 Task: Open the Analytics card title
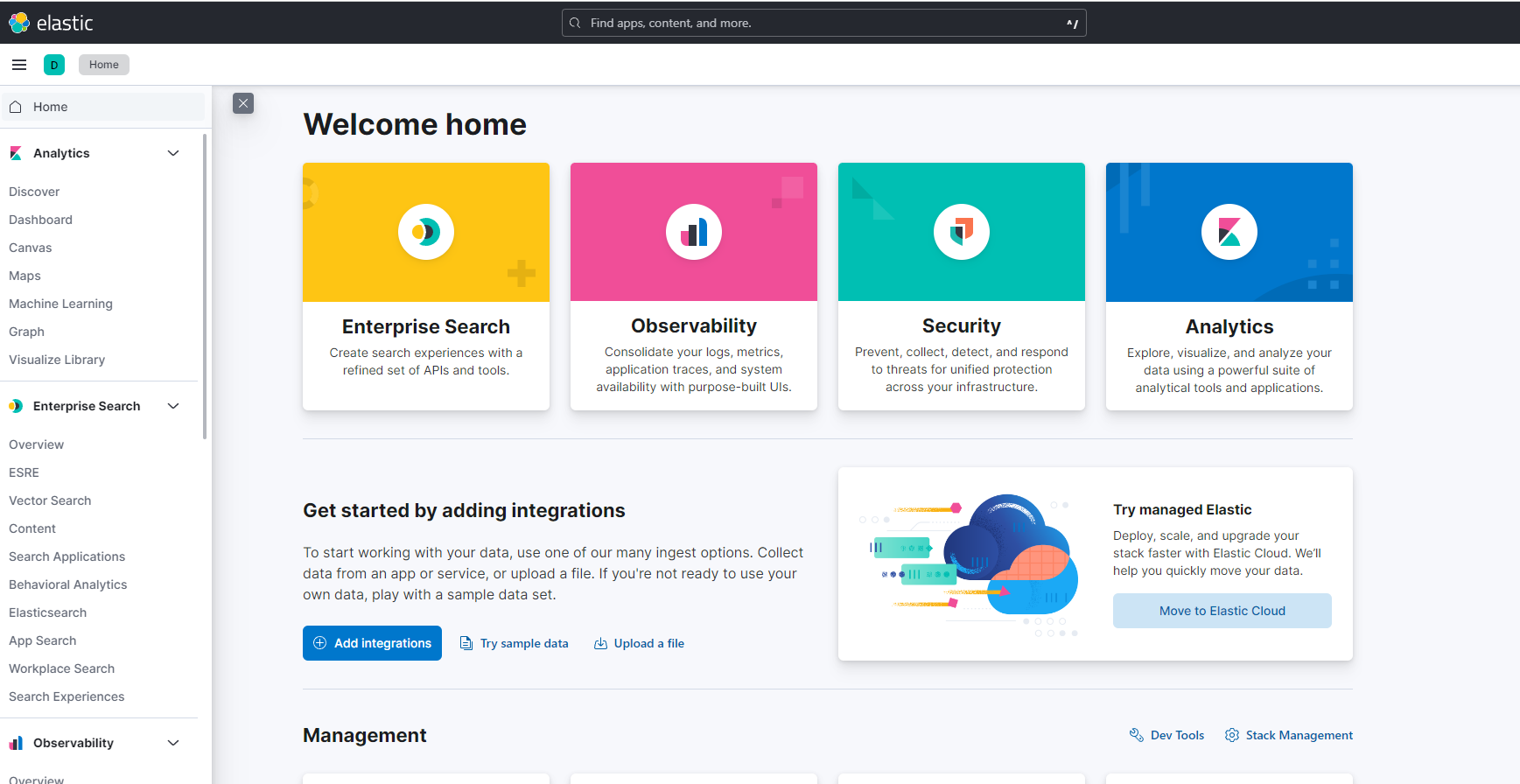pos(1229,326)
